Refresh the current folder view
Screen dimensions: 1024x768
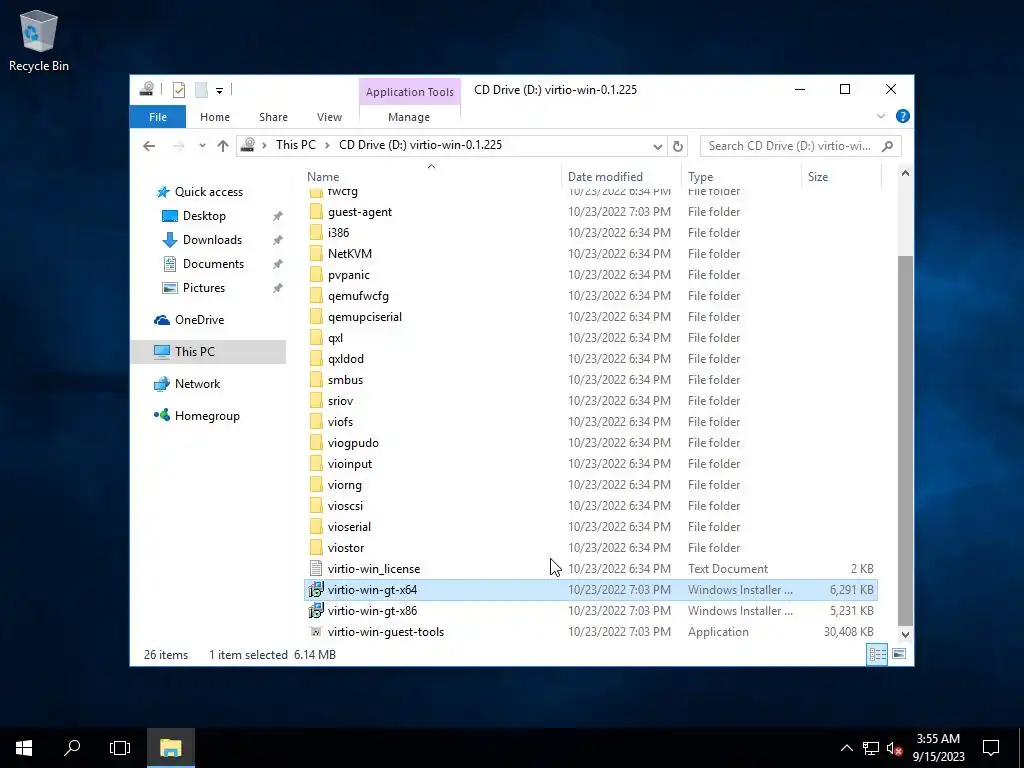678,146
